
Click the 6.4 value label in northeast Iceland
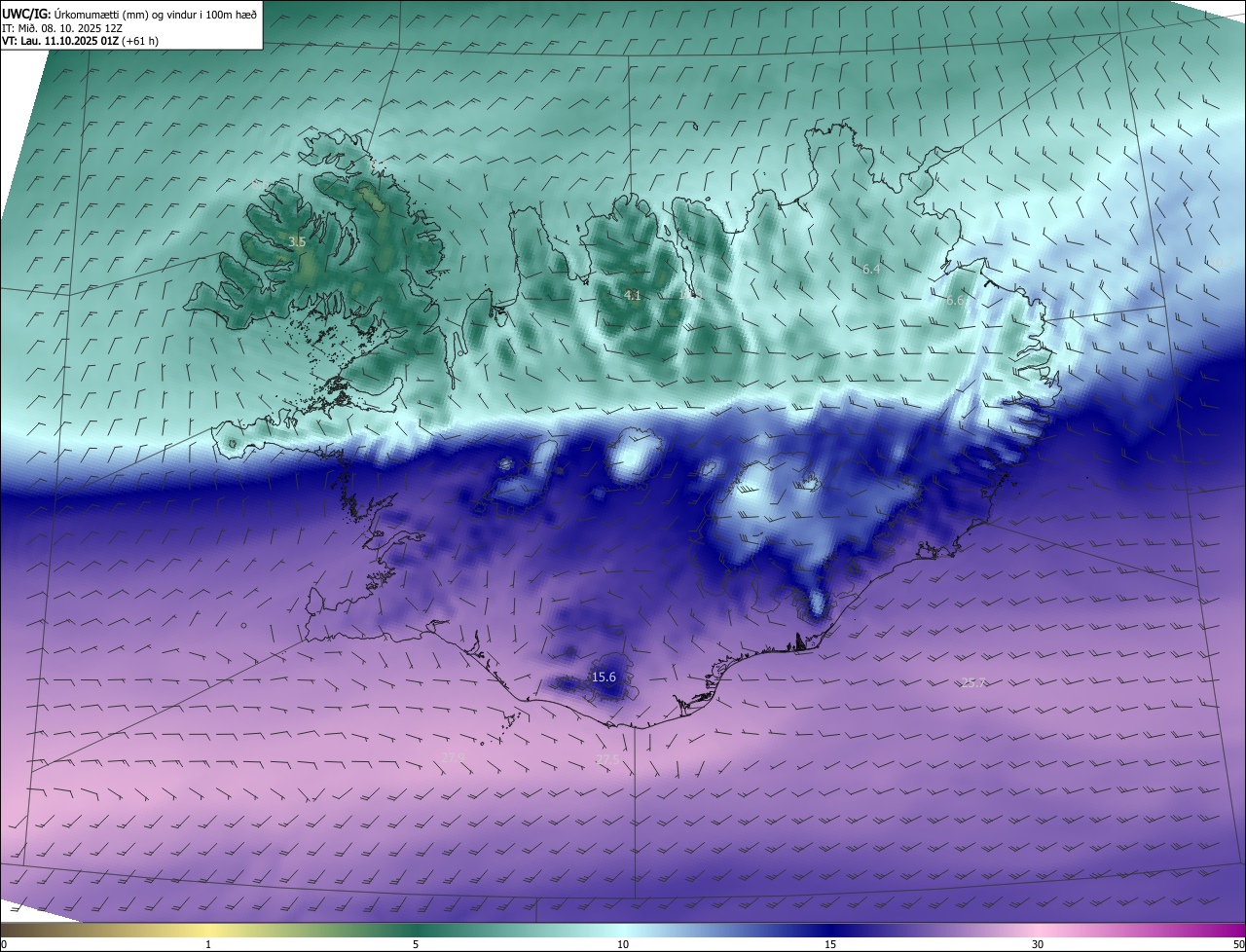[x=871, y=269]
